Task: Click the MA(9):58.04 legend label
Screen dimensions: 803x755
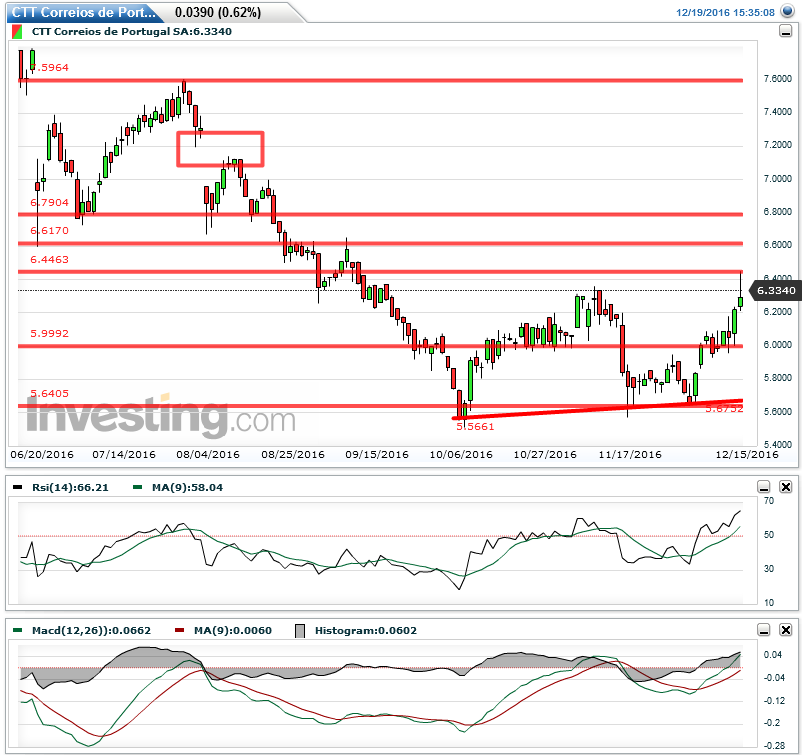Action: 187,487
